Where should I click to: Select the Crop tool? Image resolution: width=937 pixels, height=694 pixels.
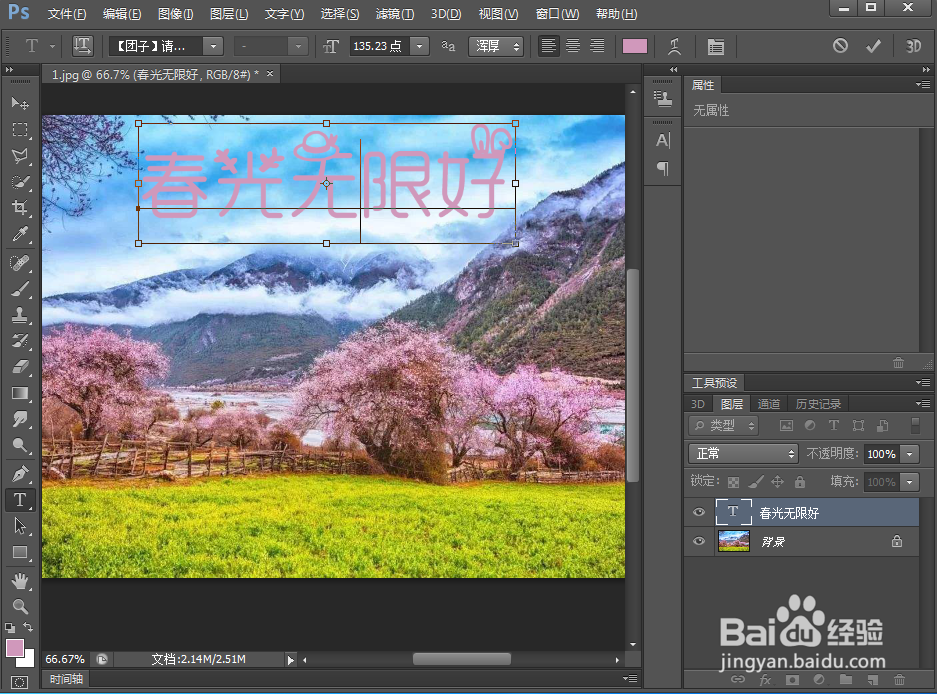pos(20,207)
